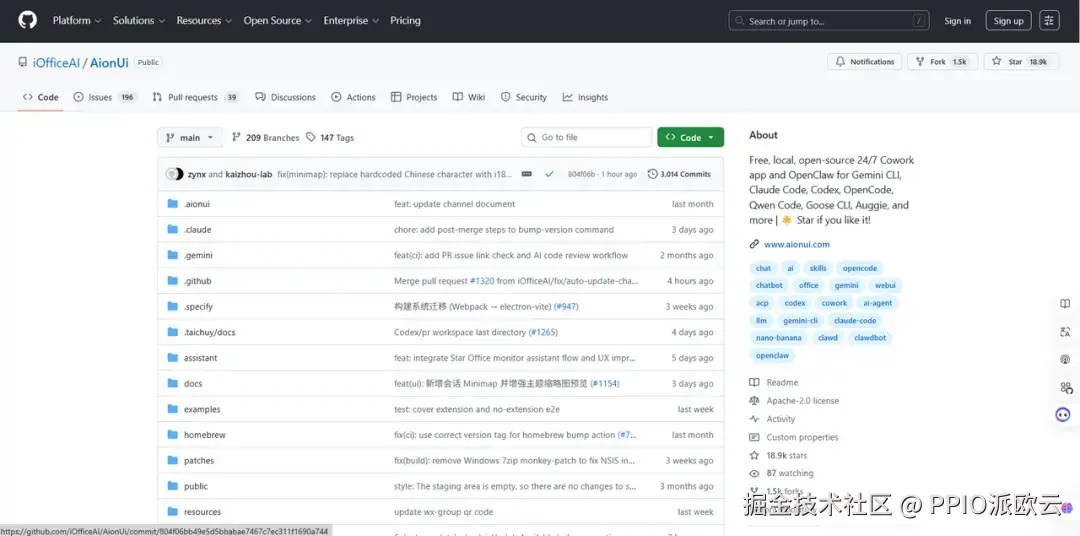This screenshot has width=1080, height=536.
Task: Open the .github folder icon
Action: (172, 281)
